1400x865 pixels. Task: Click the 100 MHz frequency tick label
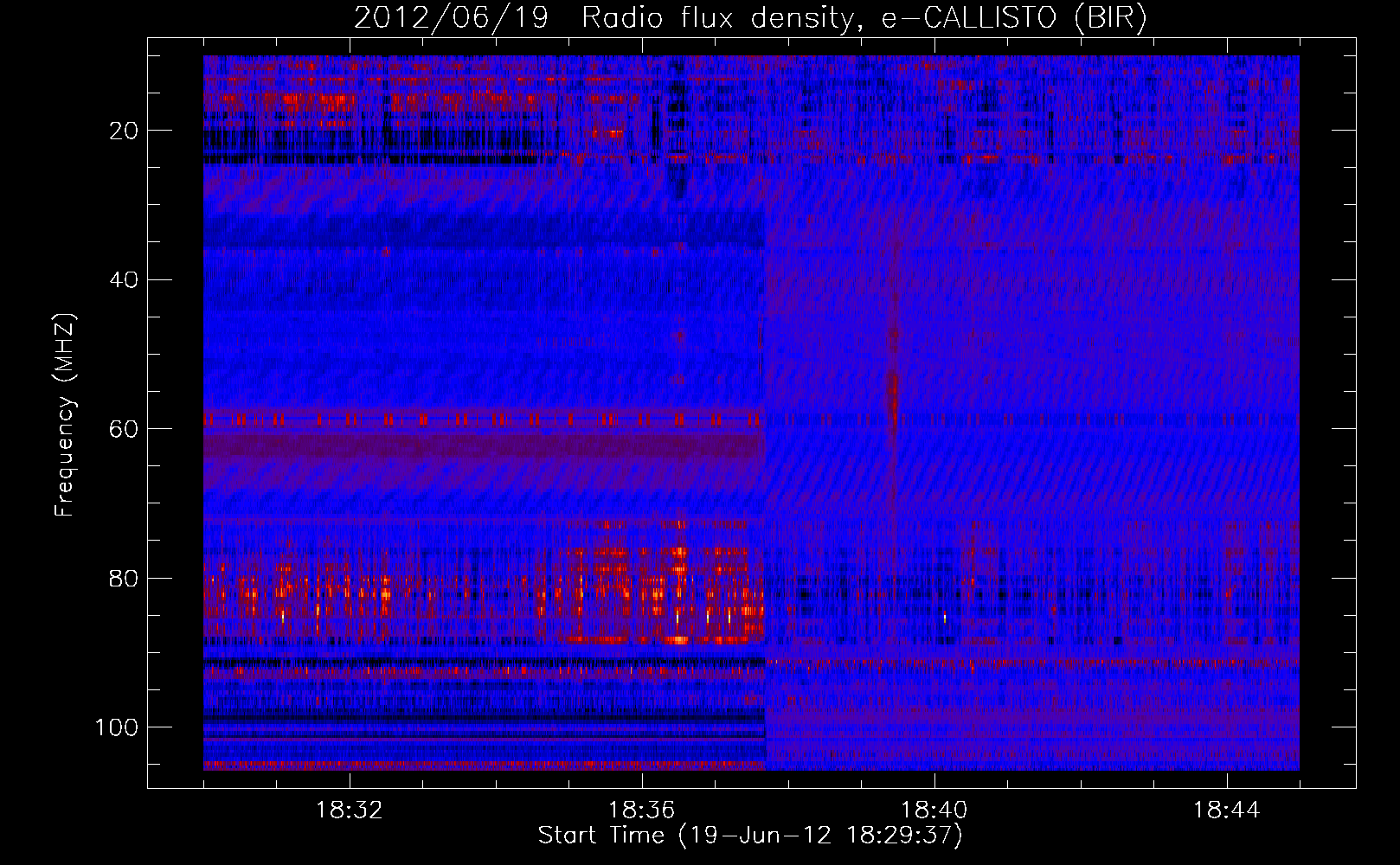pos(117,727)
